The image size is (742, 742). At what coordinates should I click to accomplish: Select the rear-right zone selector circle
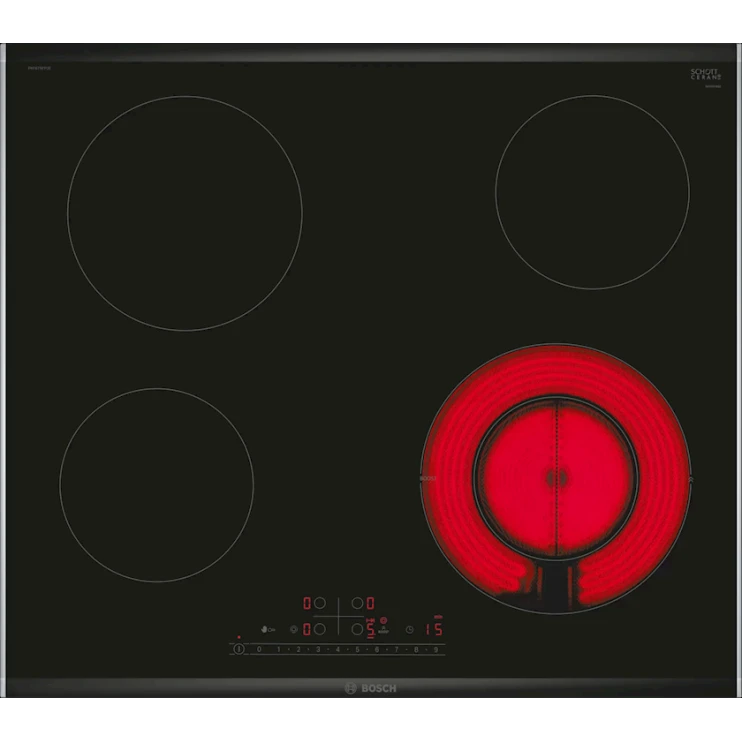[x=356, y=604]
